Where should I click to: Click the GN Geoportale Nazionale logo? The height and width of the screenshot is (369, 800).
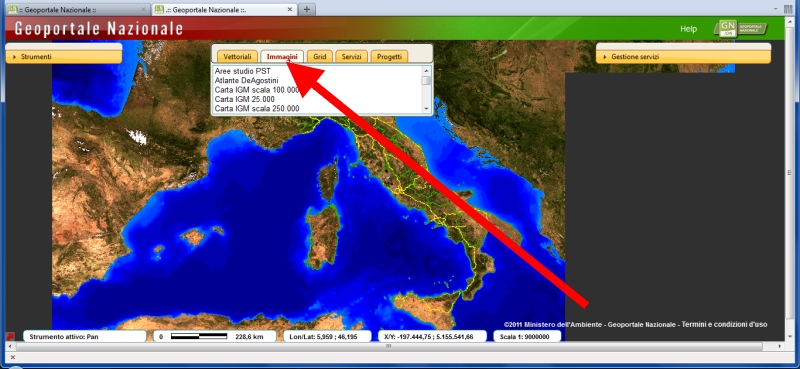pos(741,28)
